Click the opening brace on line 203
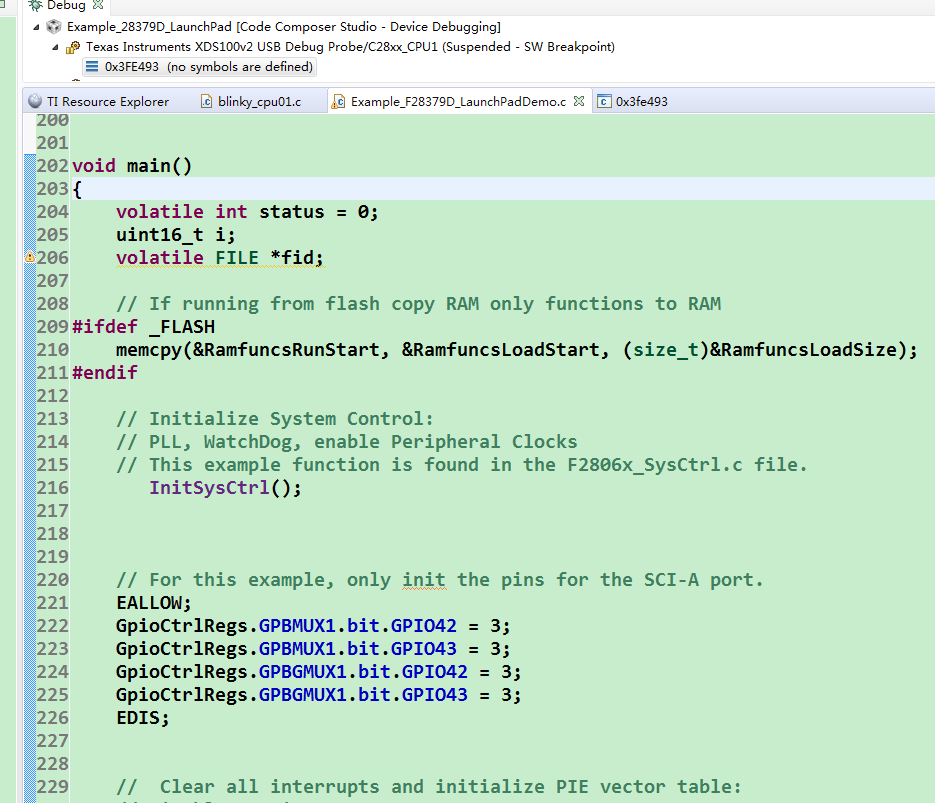The width and height of the screenshot is (935, 803). point(77,189)
